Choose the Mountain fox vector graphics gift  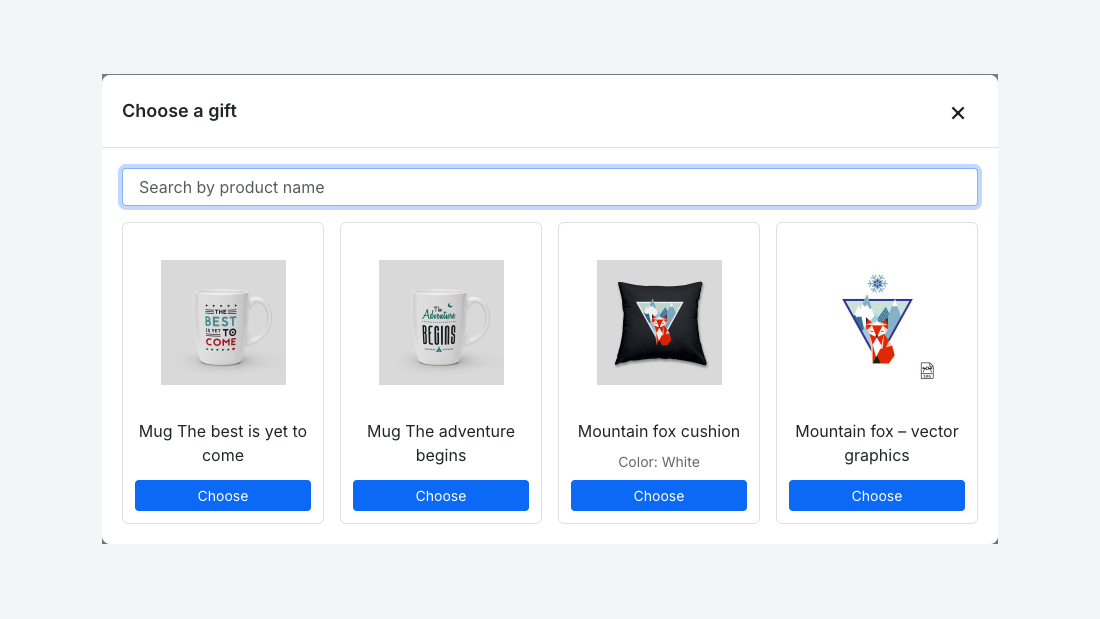[877, 495]
